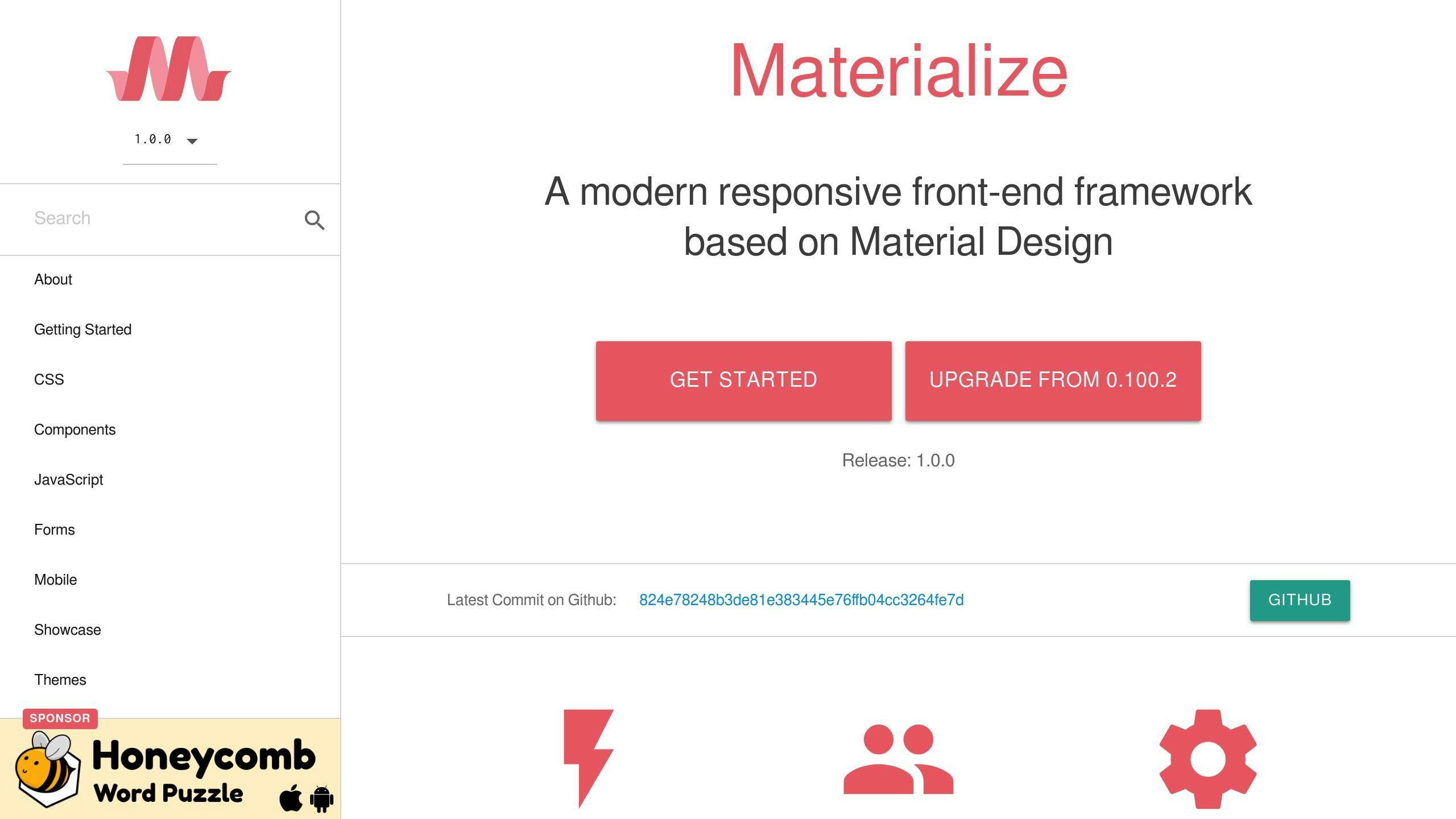Screen dimensions: 1456x819
Task: Click inside the Search input field
Action: (142, 218)
